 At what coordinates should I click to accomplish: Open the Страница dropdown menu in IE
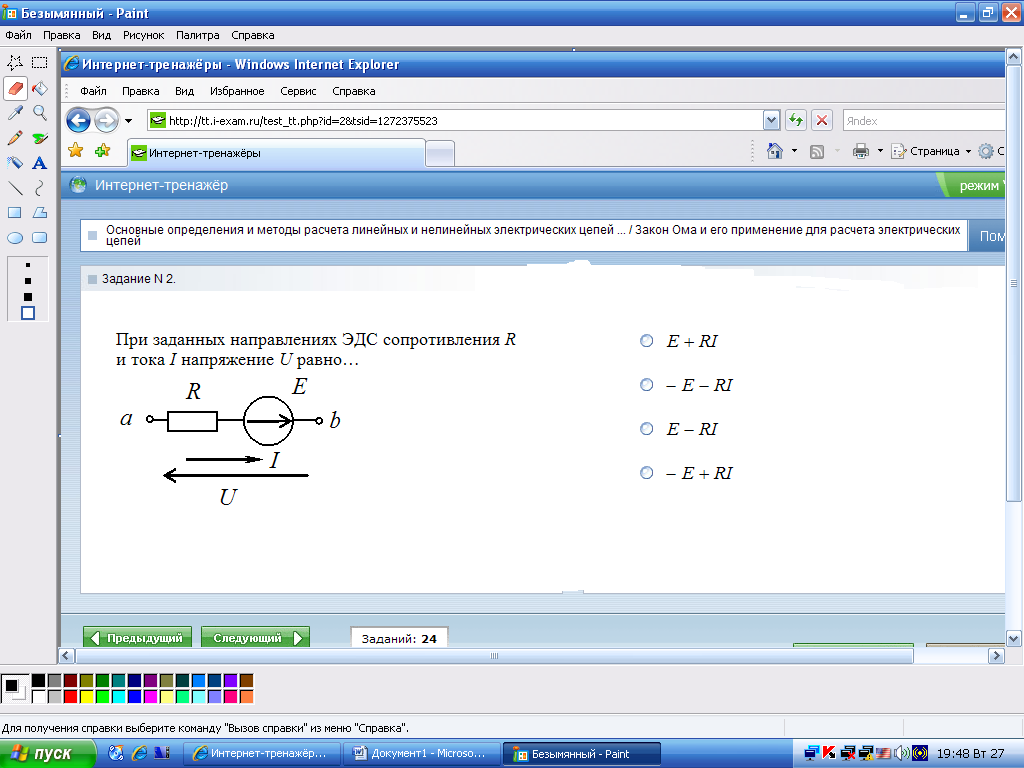[931, 151]
